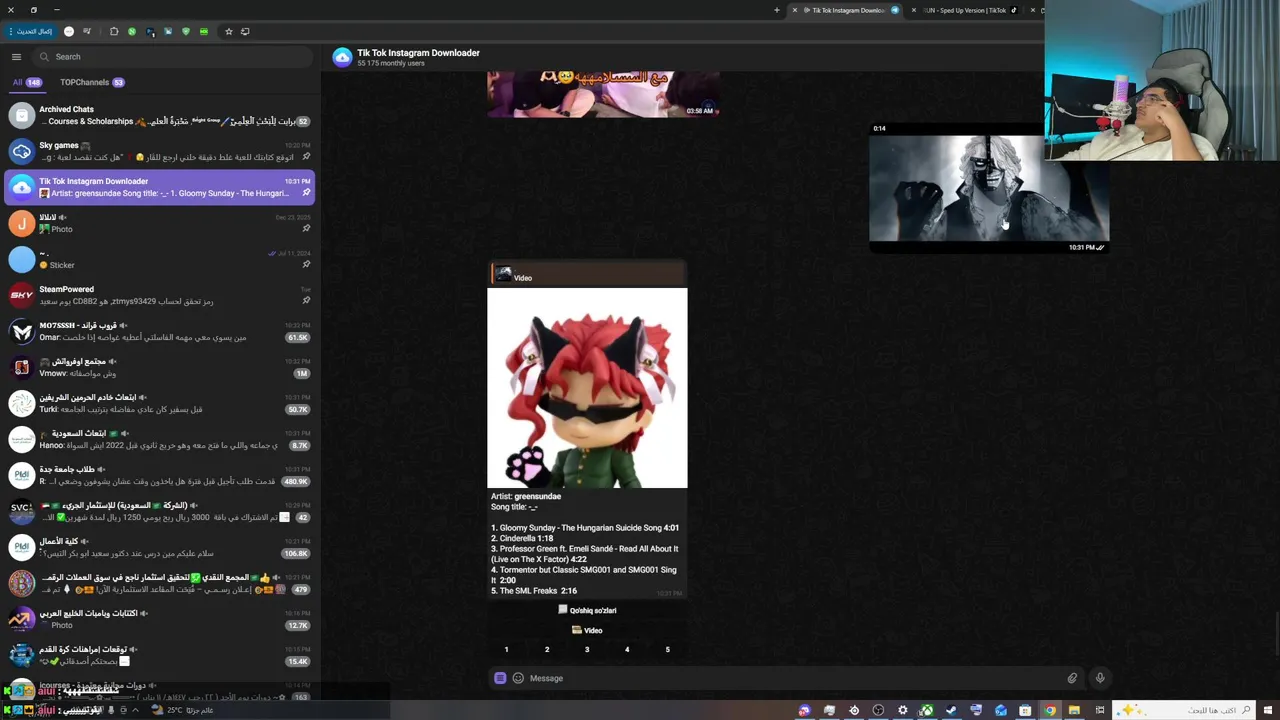The height and width of the screenshot is (720, 1280).
Task: Switch to the All chats tab
Action: [26, 82]
